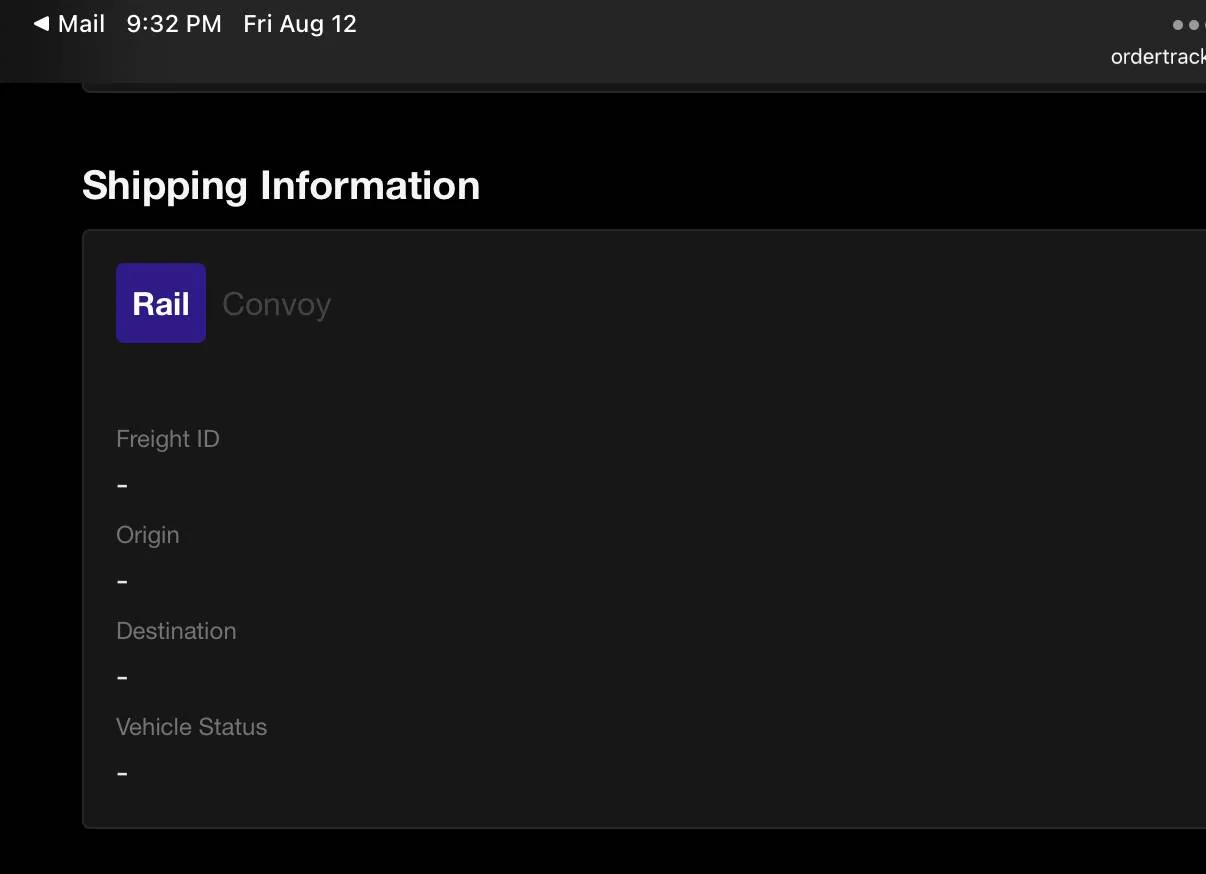This screenshot has width=1206, height=874.
Task: Tap the Fri Aug 12 date
Action: 300,24
